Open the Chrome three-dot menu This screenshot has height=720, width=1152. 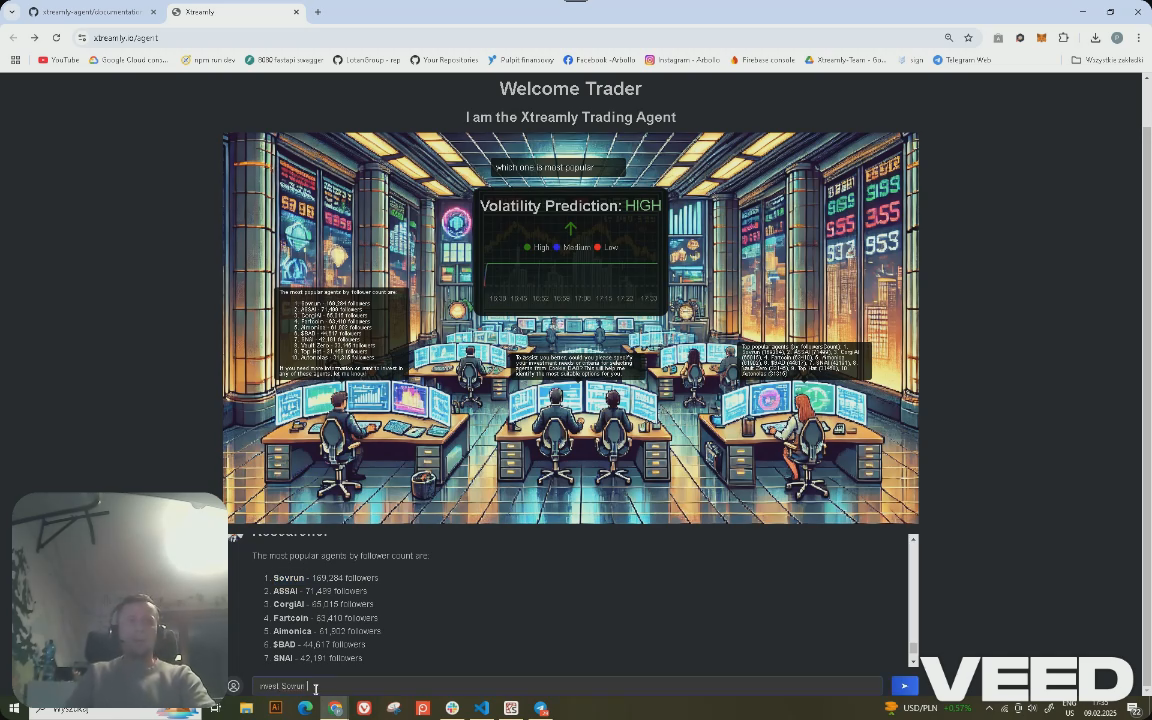tap(1139, 37)
